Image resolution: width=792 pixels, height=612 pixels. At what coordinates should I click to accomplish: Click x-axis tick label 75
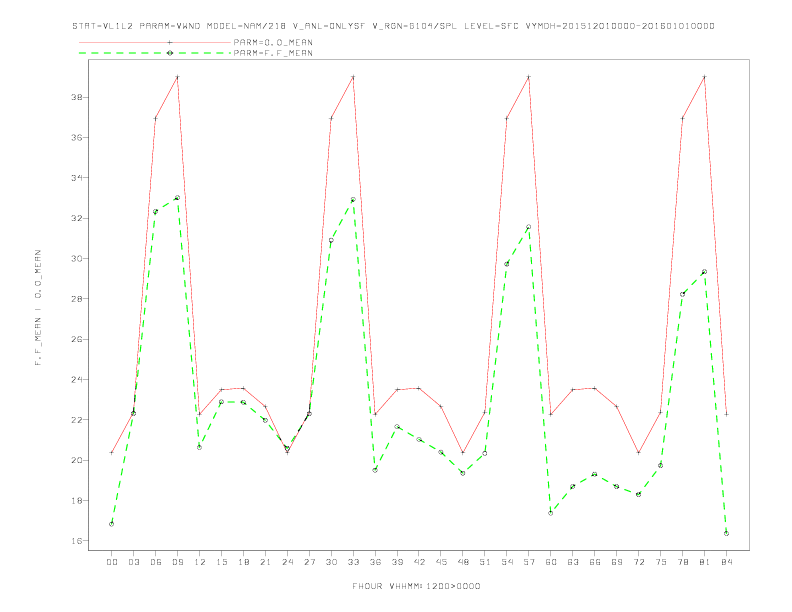click(x=661, y=562)
